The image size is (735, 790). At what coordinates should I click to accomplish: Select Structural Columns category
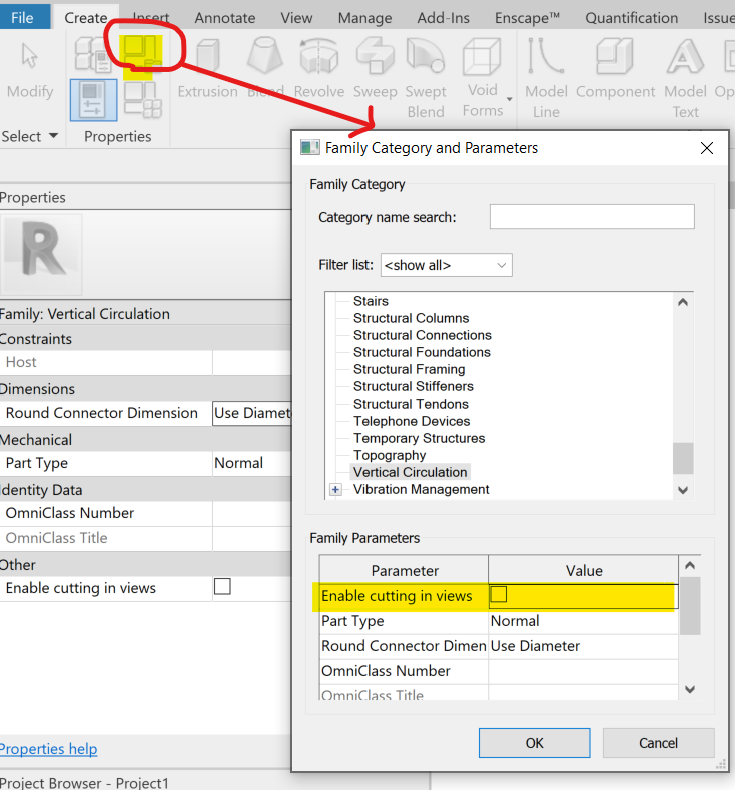tap(411, 318)
